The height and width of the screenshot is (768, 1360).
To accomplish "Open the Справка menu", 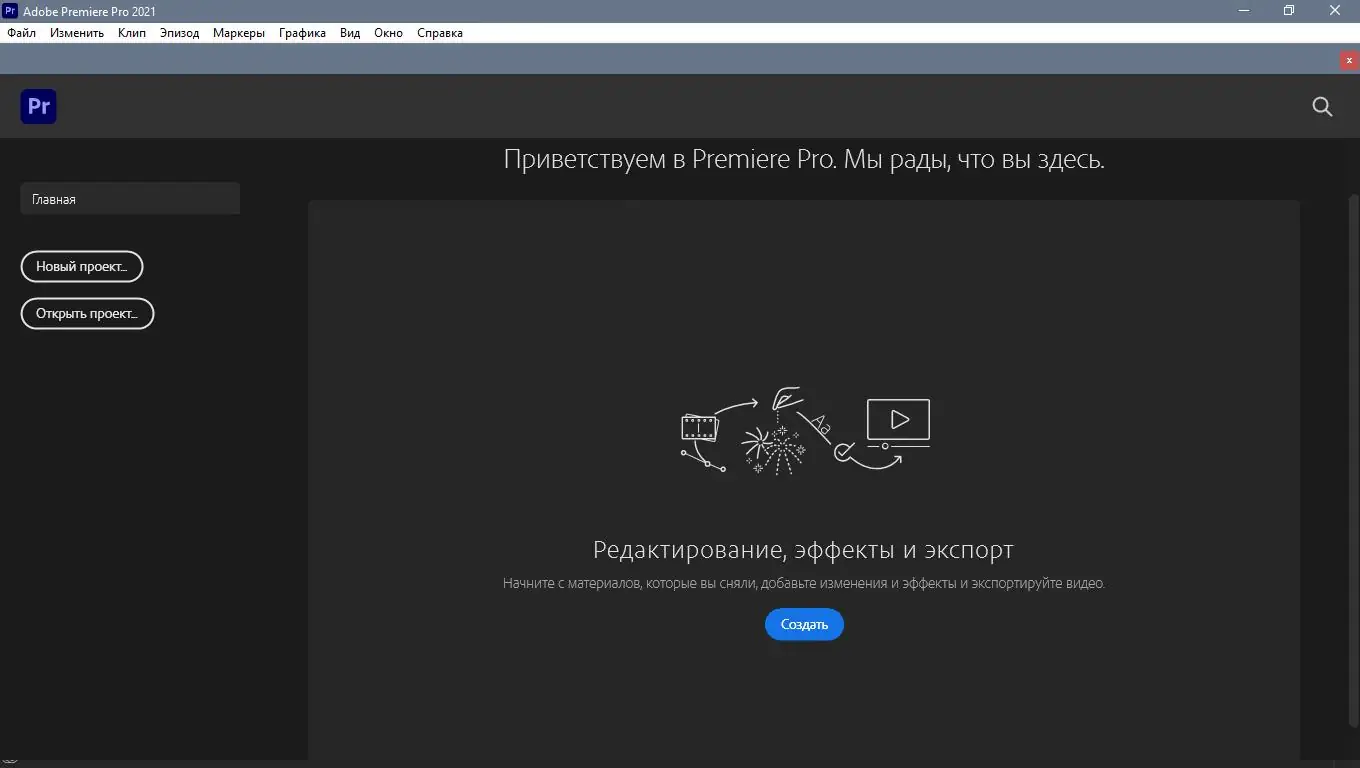I will click(439, 32).
